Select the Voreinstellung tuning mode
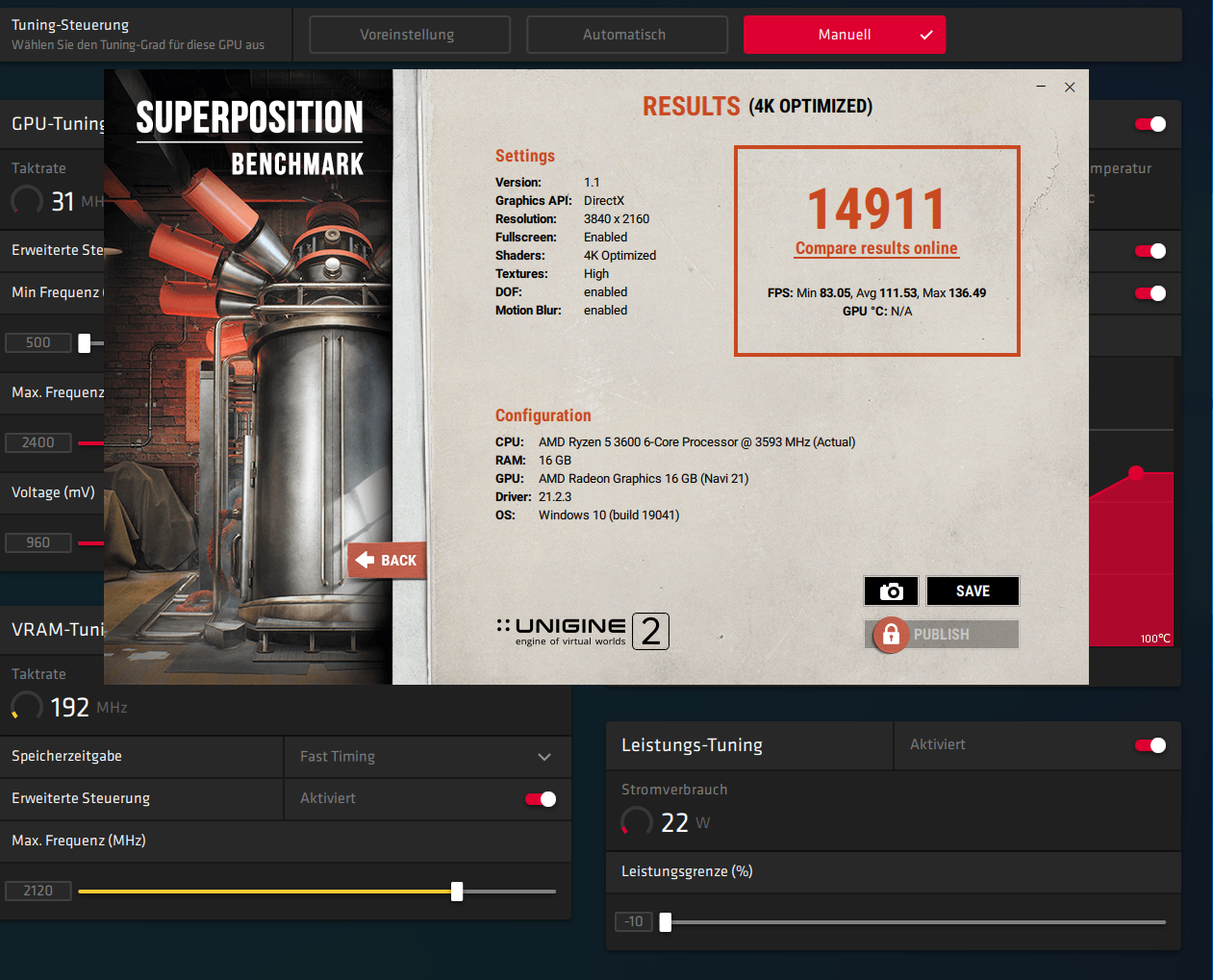 [409, 35]
